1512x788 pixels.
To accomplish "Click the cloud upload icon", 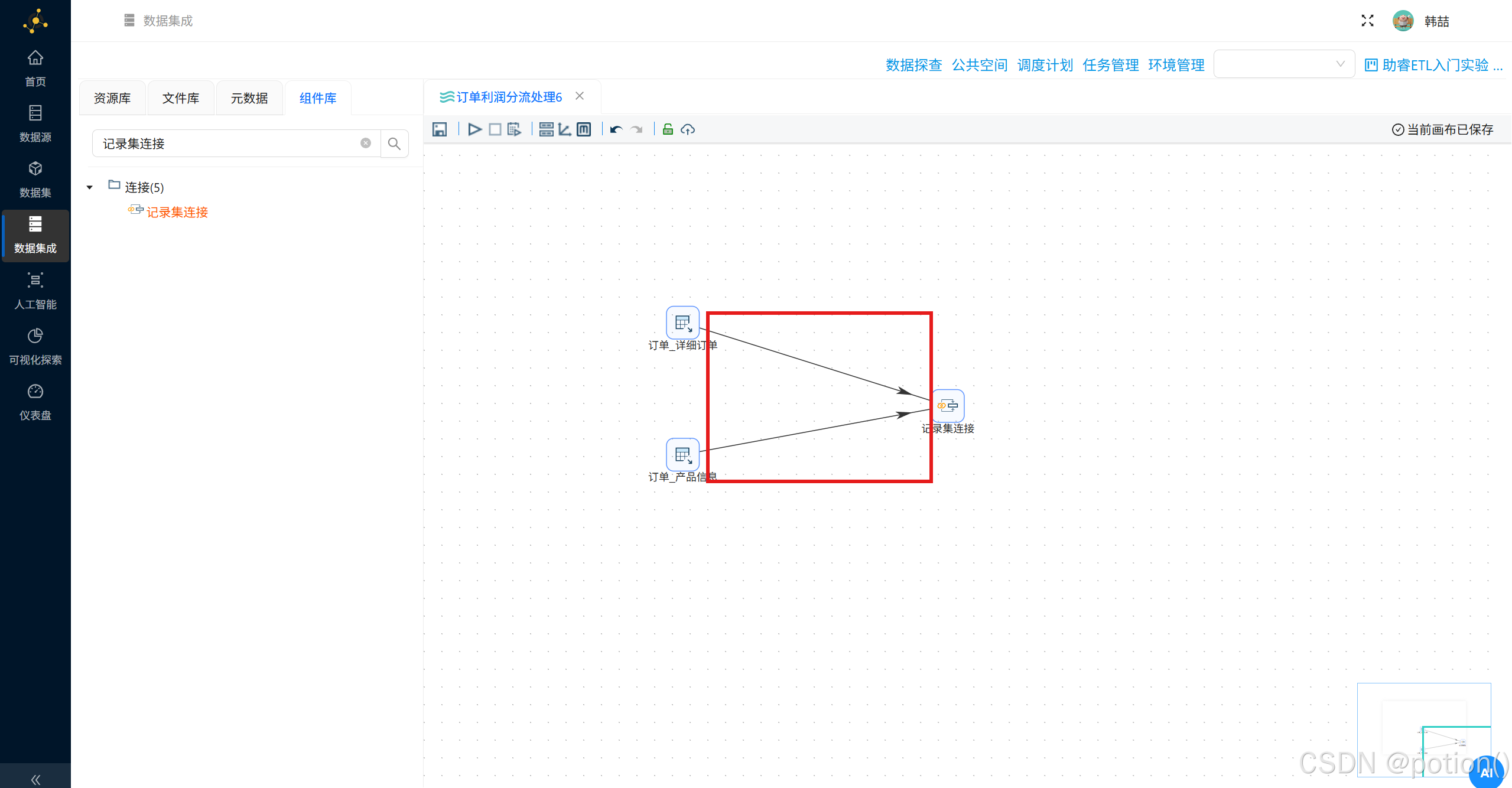I will click(x=688, y=129).
